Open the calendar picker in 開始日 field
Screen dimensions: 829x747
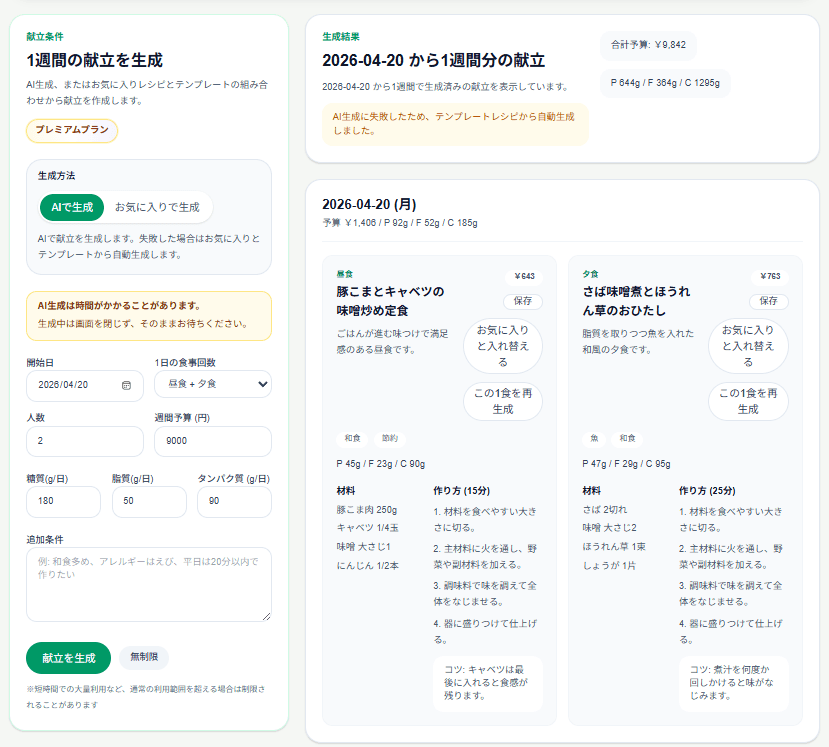[x=126, y=385]
